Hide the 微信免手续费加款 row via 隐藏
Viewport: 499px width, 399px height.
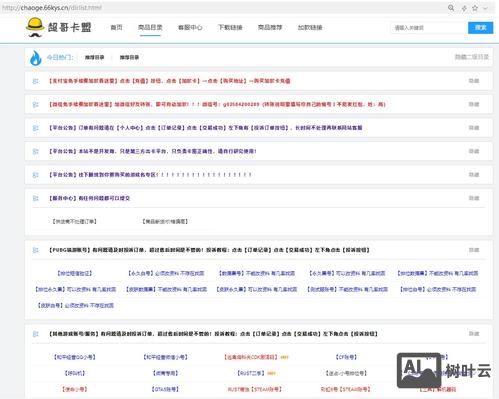point(474,104)
